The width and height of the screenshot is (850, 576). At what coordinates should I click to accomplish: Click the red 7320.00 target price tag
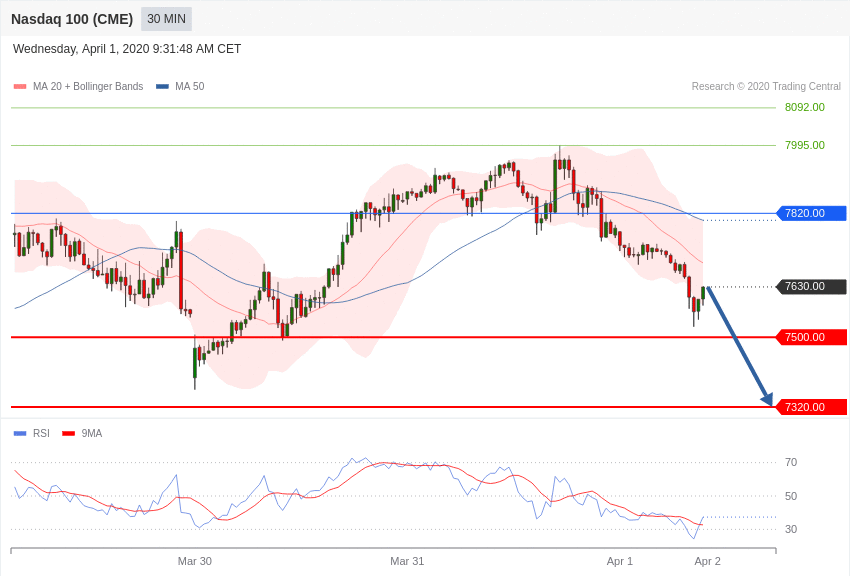(x=812, y=407)
